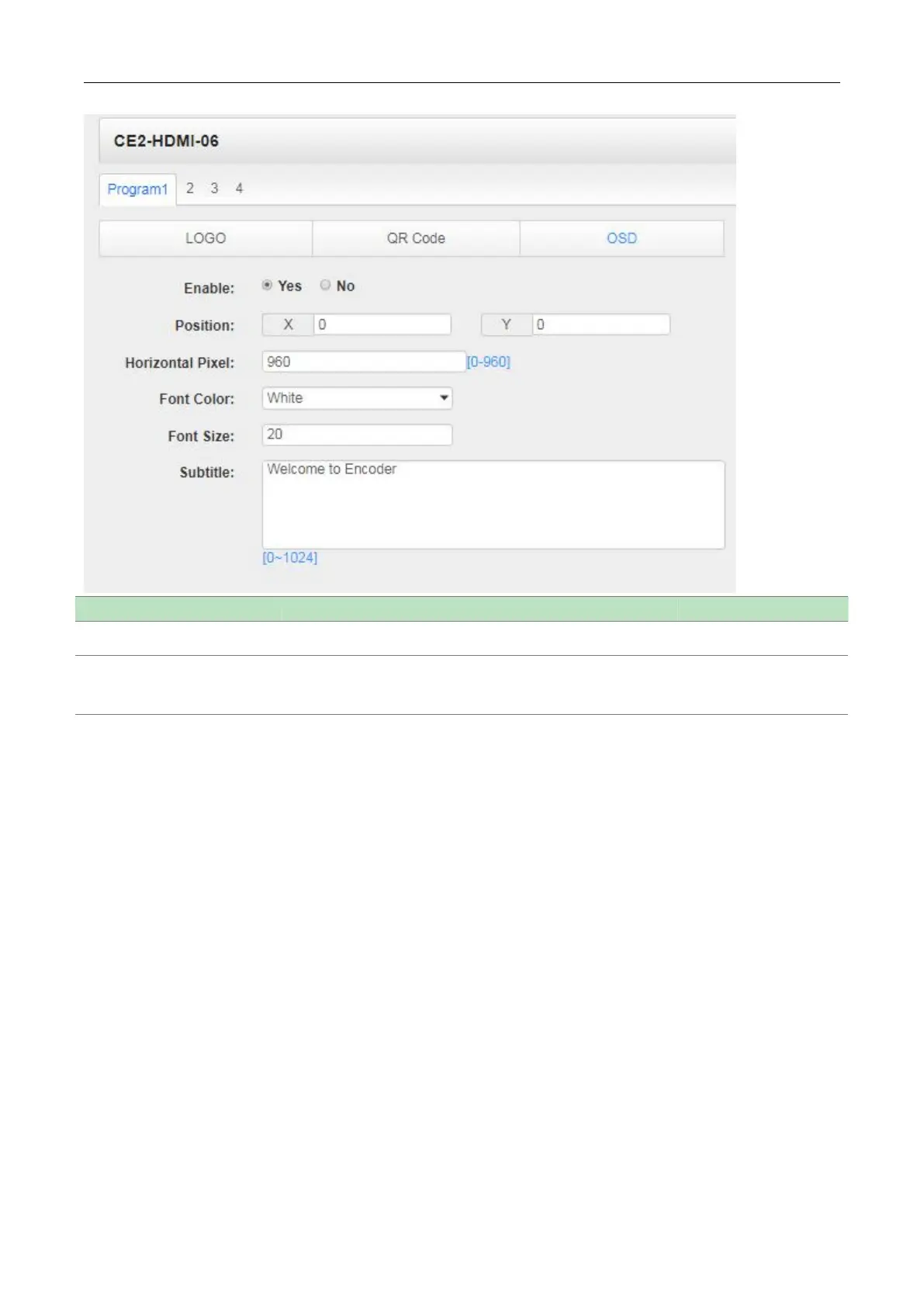The image size is (924, 1307).
Task: Click the Font Size label
Action: (201, 436)
